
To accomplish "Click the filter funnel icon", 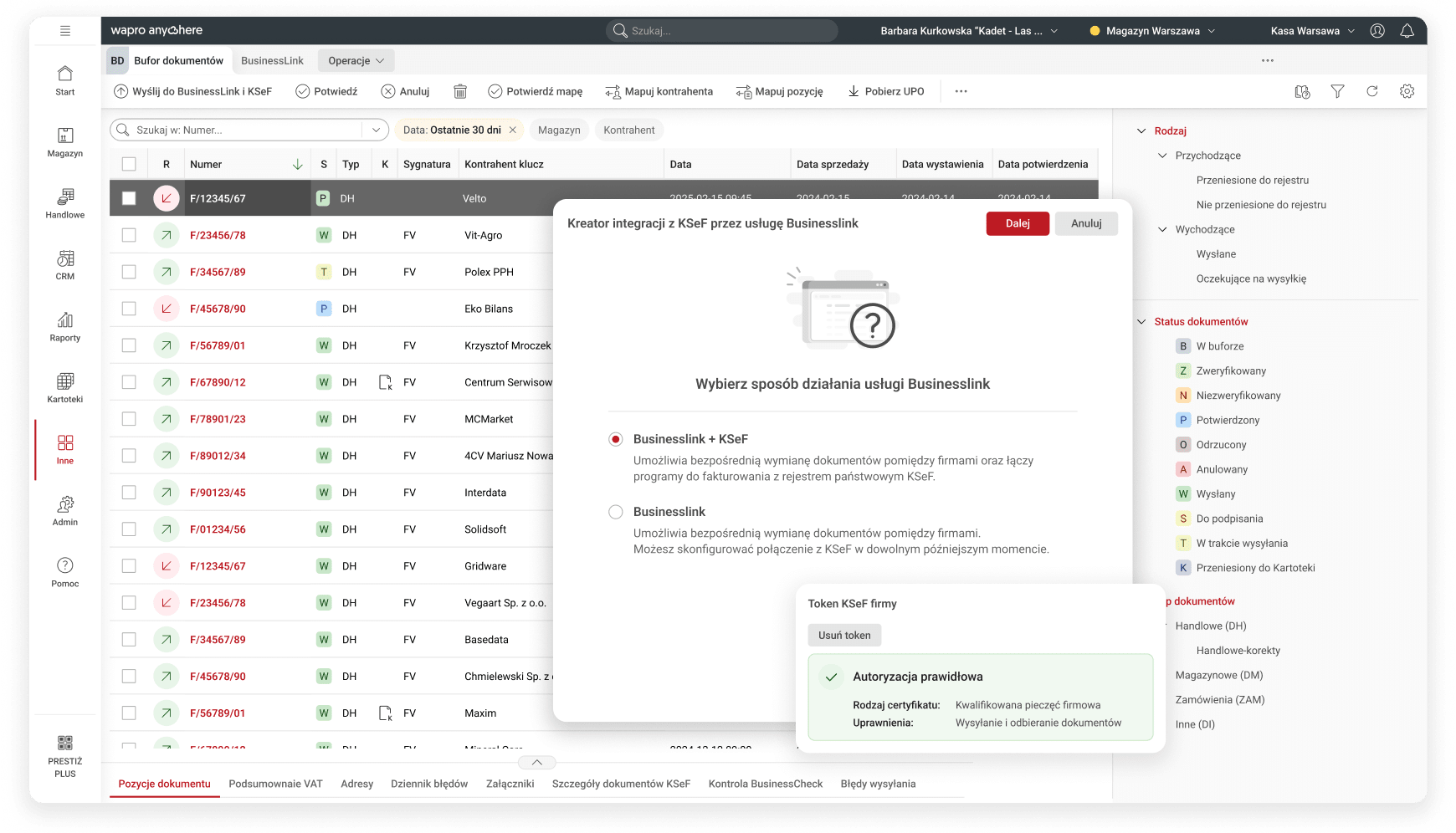I will click(x=1337, y=91).
